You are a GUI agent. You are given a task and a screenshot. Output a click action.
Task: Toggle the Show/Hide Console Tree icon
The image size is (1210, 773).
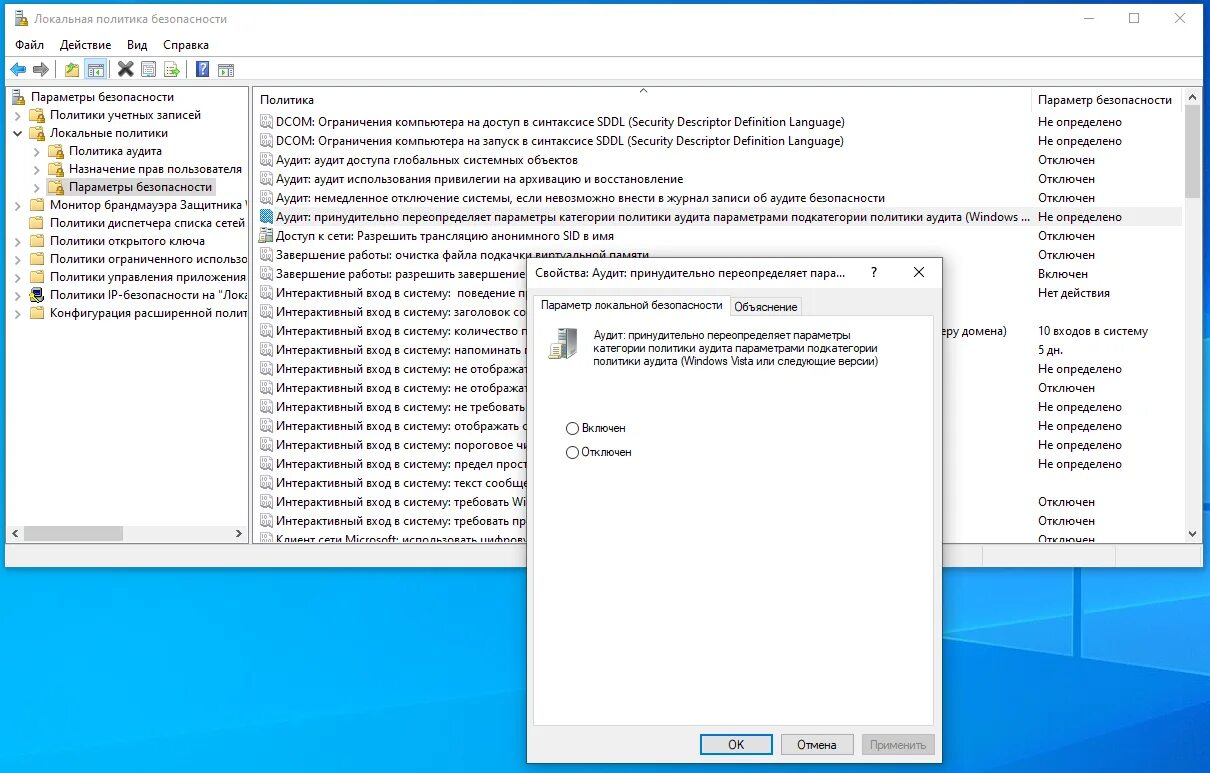click(96, 69)
